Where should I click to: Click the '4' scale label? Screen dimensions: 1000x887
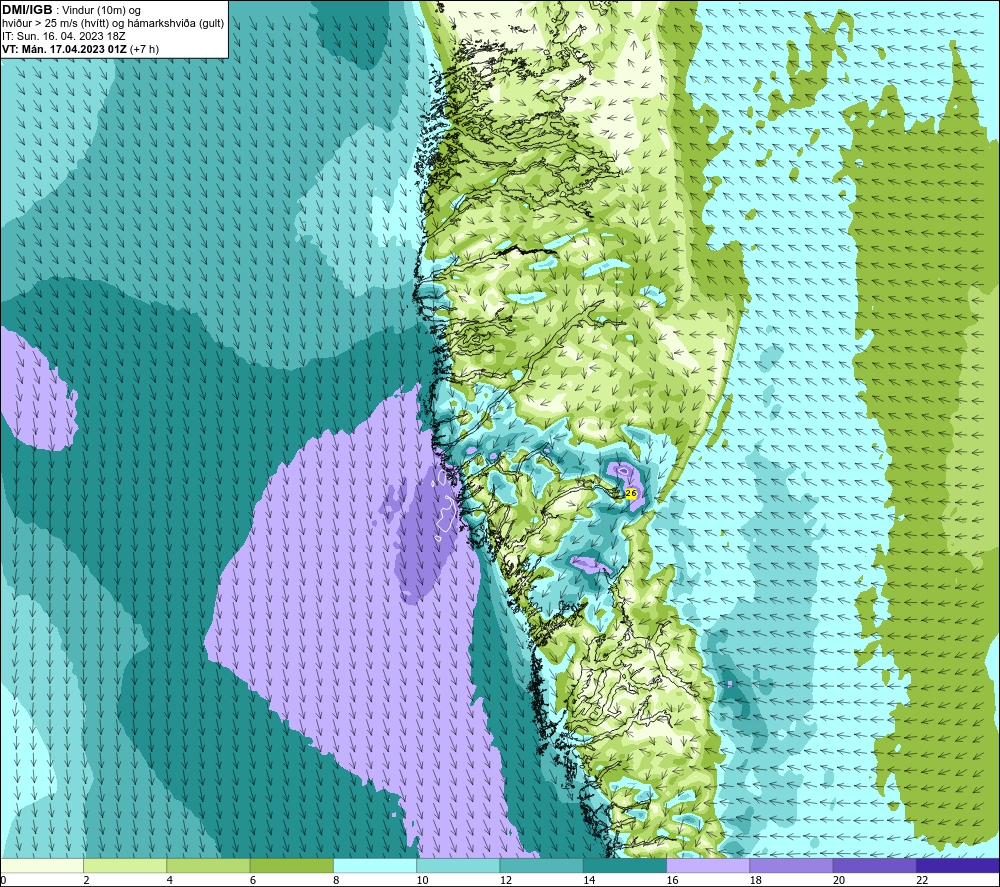[170, 880]
